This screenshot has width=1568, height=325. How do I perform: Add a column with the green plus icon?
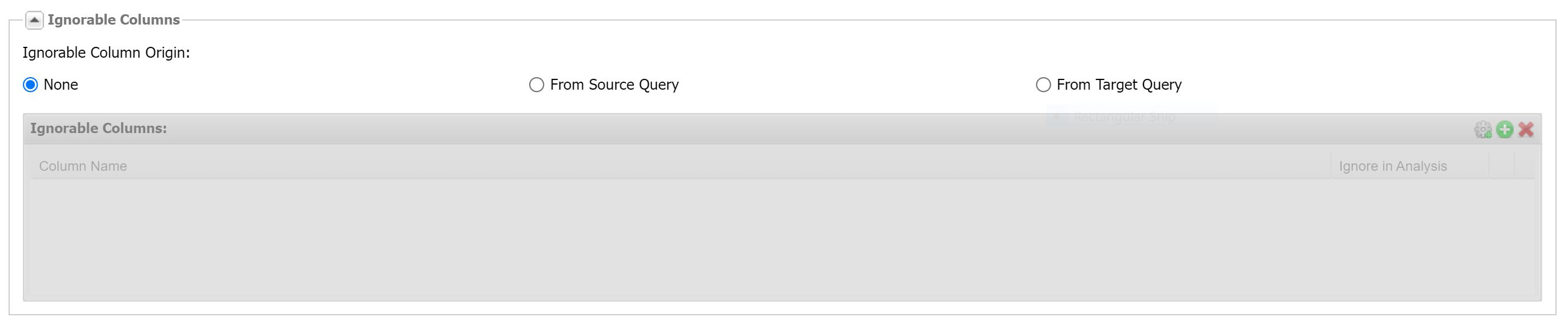tap(1505, 130)
